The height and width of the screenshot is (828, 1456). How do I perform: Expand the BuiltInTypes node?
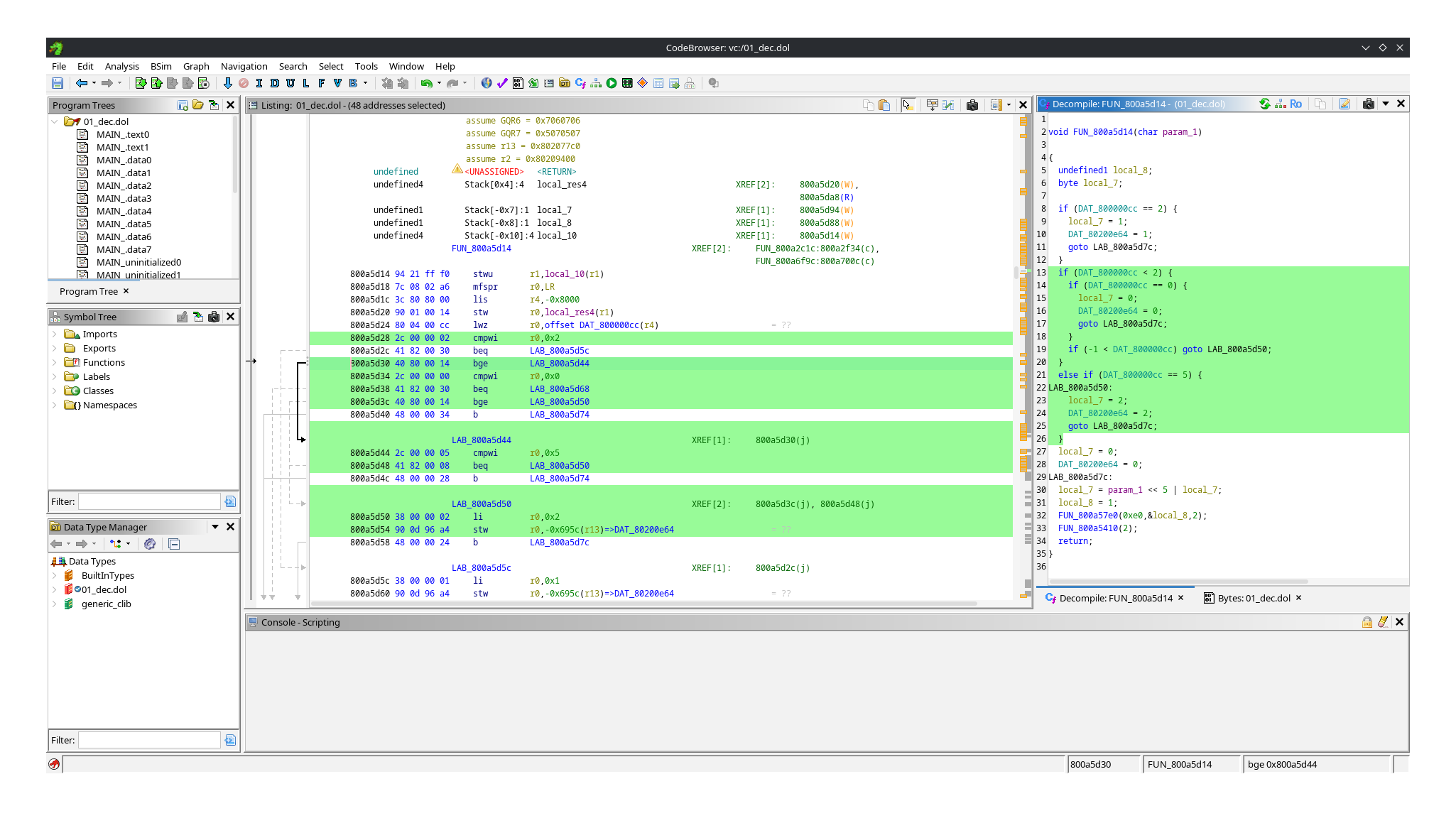click(54, 575)
